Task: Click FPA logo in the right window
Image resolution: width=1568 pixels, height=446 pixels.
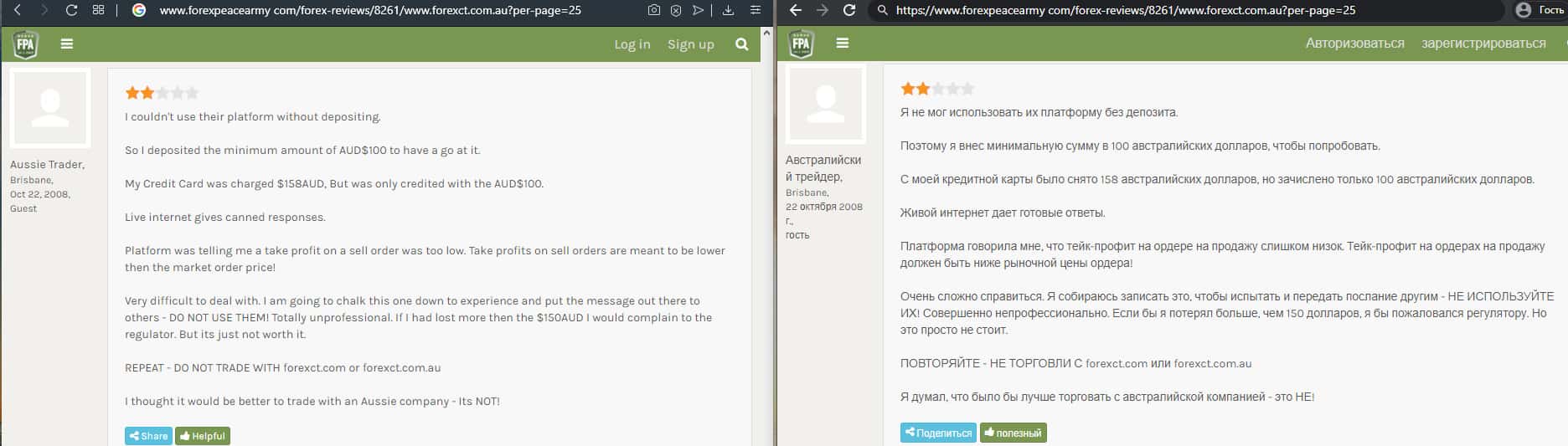Action: pyautogui.click(x=801, y=44)
